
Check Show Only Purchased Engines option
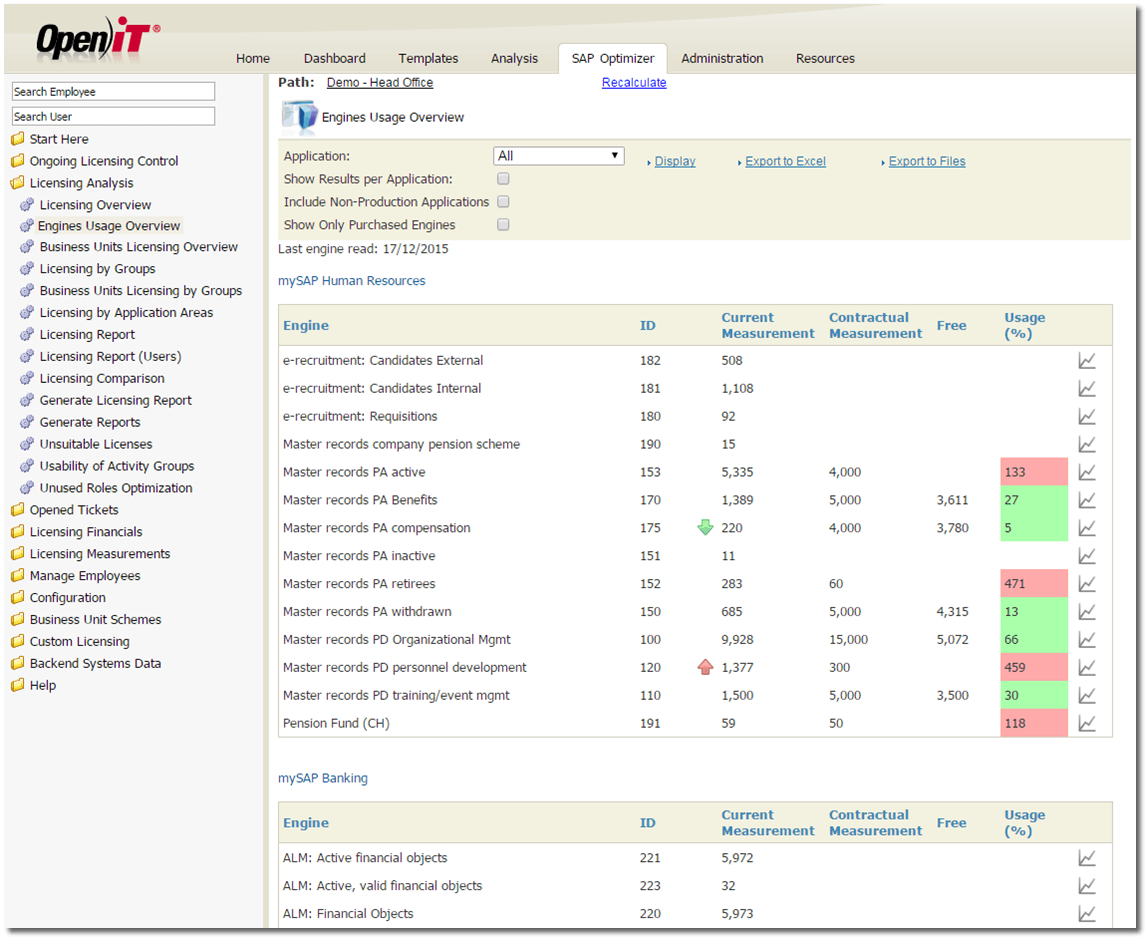[x=503, y=225]
